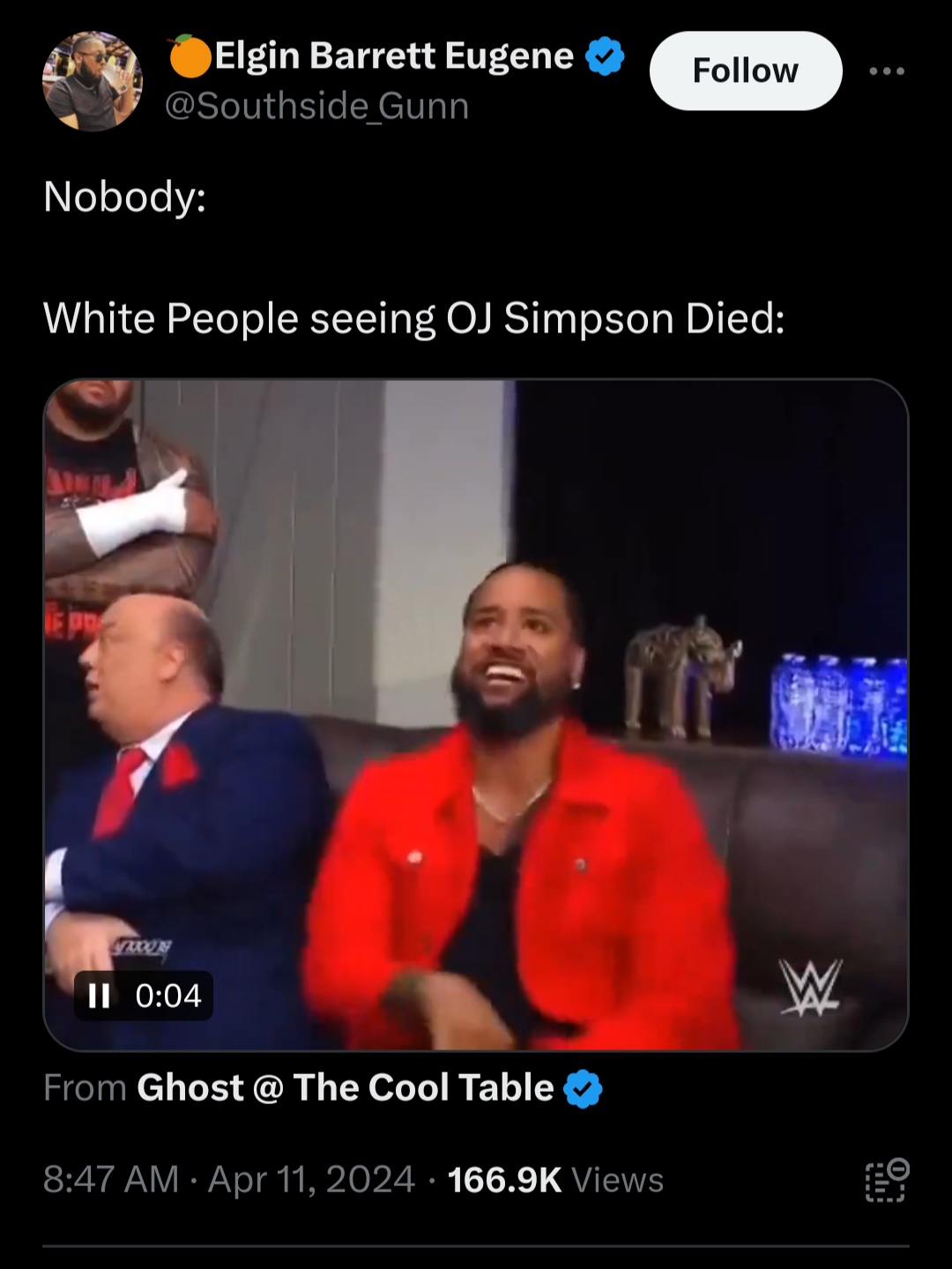This screenshot has height=1269, width=952.
Task: Tap the blue verified badge by Eugene
Action: click(x=605, y=56)
